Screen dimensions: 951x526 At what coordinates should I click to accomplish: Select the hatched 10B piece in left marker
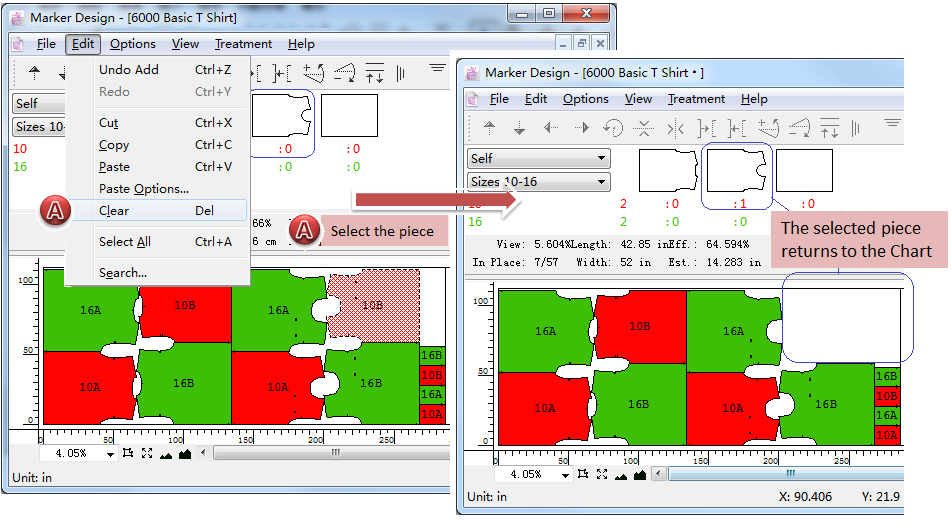[x=373, y=304]
